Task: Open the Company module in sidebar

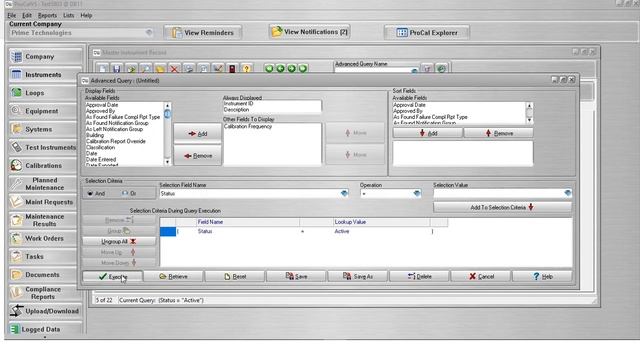Action: click(x=45, y=56)
